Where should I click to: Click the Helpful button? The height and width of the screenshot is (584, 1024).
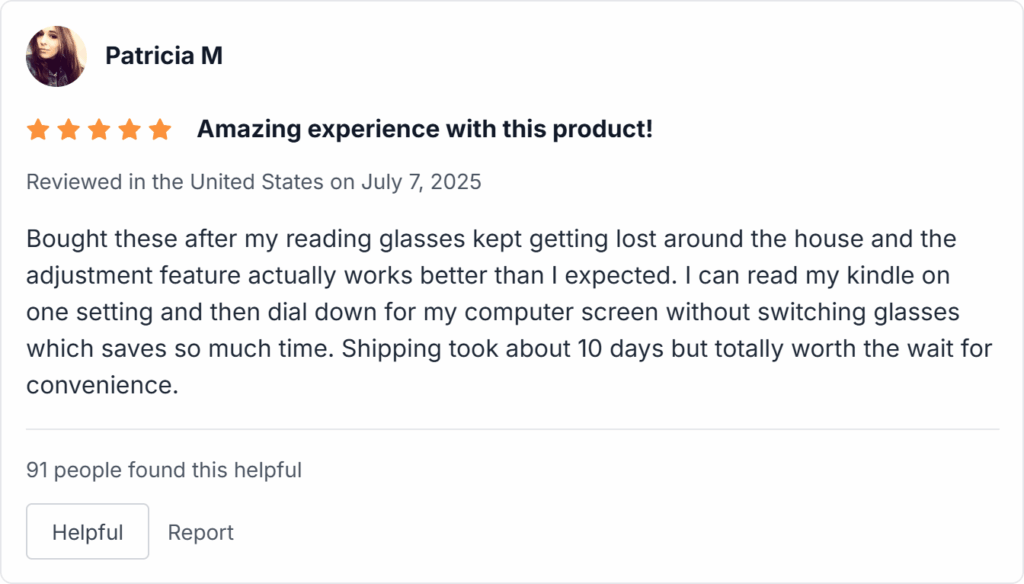pyautogui.click(x=87, y=531)
